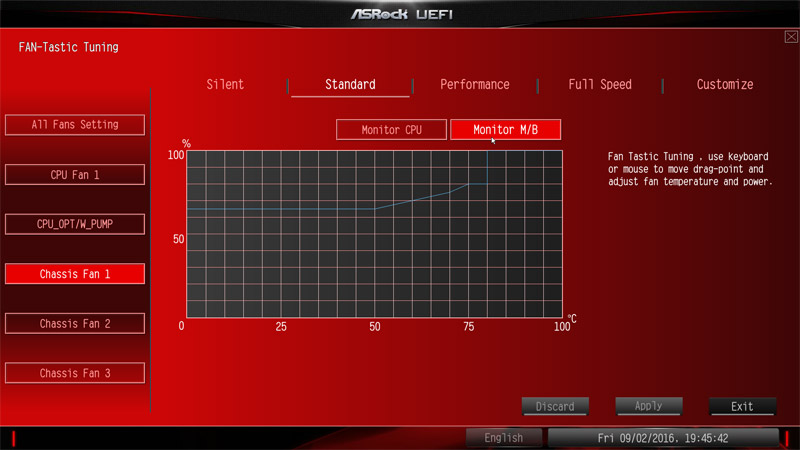800x450 pixels.
Task: Apply the fan settings
Action: click(x=648, y=406)
